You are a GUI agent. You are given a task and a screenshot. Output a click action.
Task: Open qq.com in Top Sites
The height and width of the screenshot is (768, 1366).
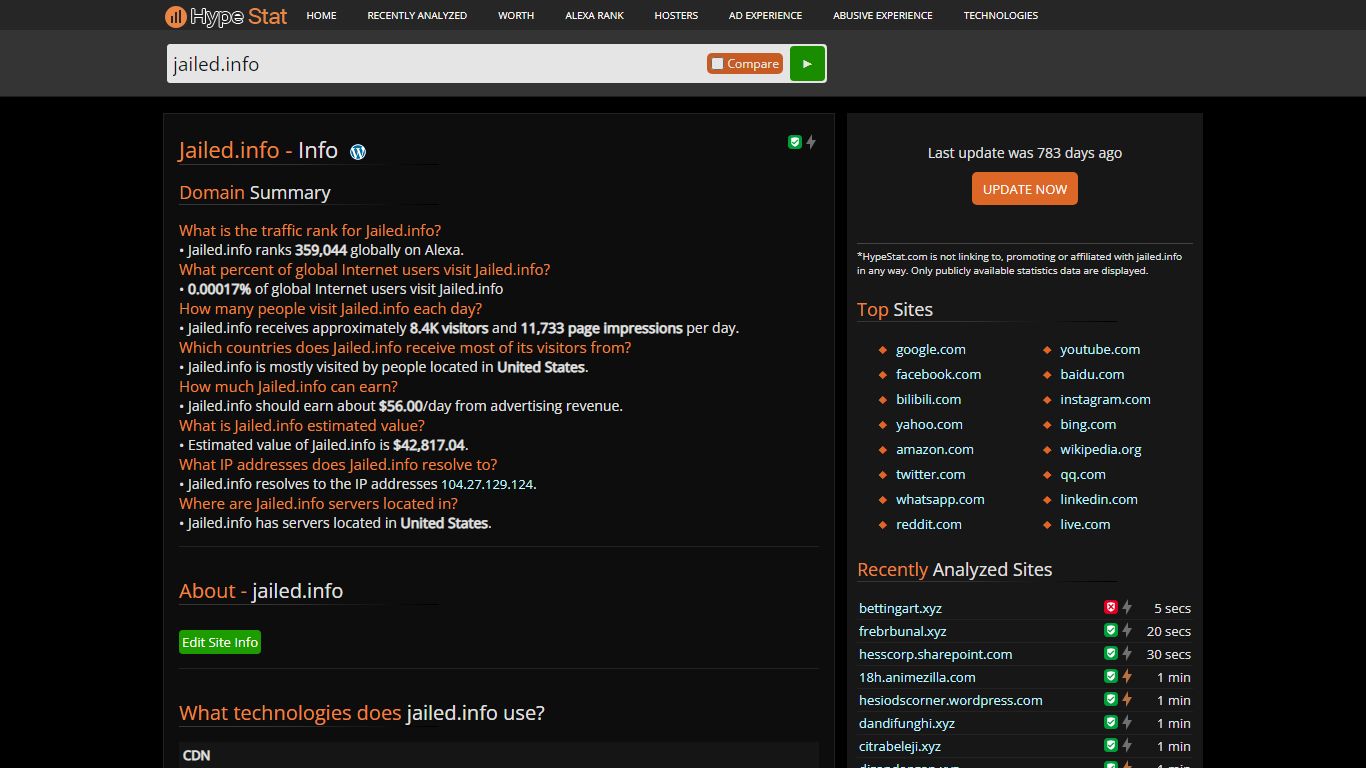(x=1083, y=474)
